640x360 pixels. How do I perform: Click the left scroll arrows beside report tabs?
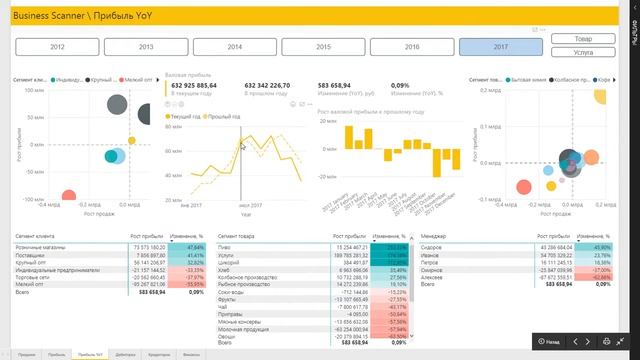5,355
